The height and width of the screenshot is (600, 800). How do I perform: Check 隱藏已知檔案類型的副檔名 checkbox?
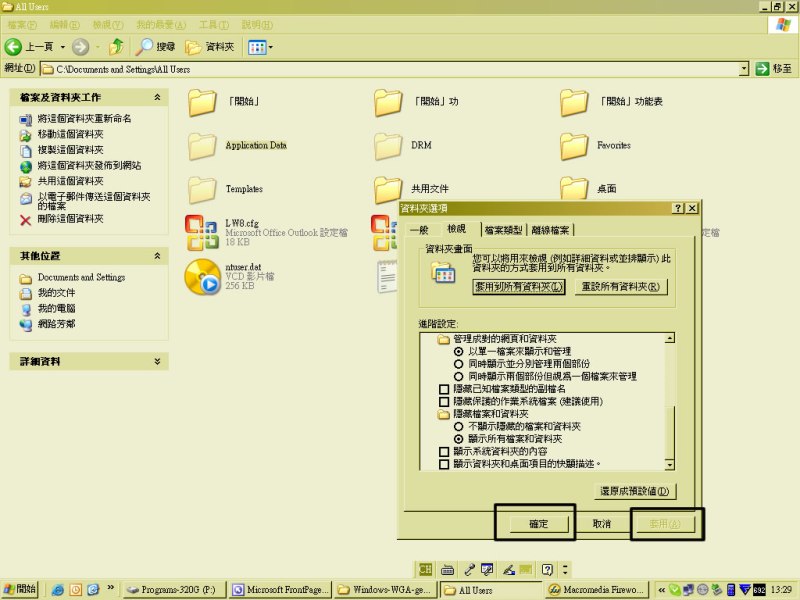[445, 389]
